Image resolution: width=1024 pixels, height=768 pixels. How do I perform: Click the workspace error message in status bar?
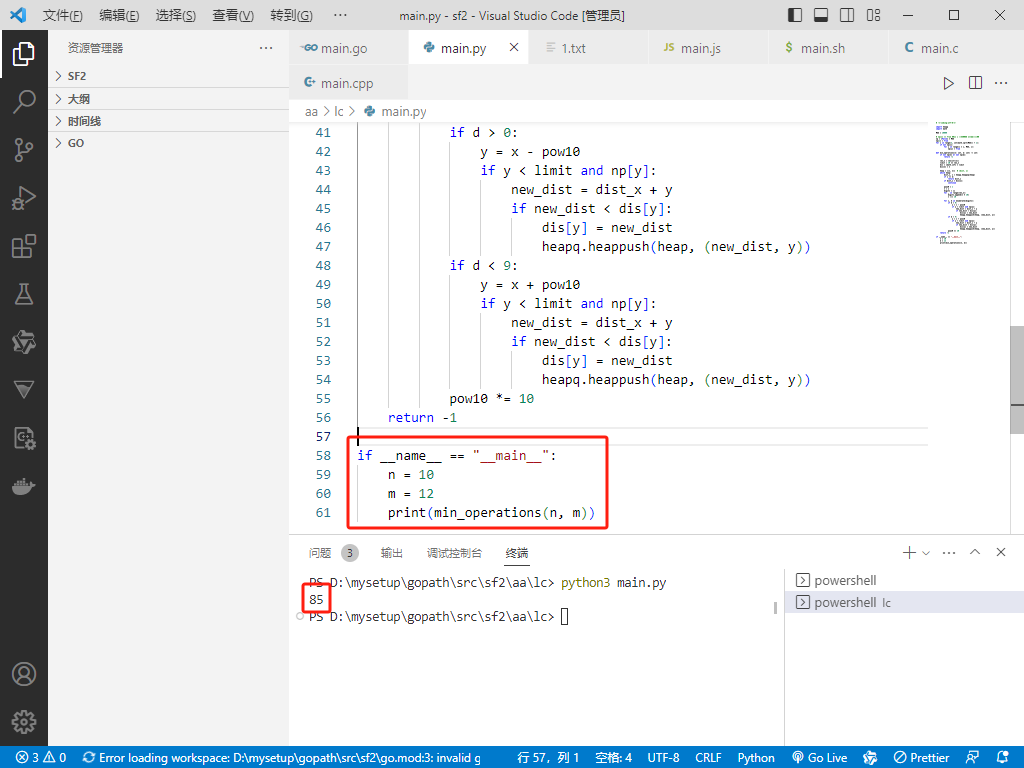coord(282,757)
